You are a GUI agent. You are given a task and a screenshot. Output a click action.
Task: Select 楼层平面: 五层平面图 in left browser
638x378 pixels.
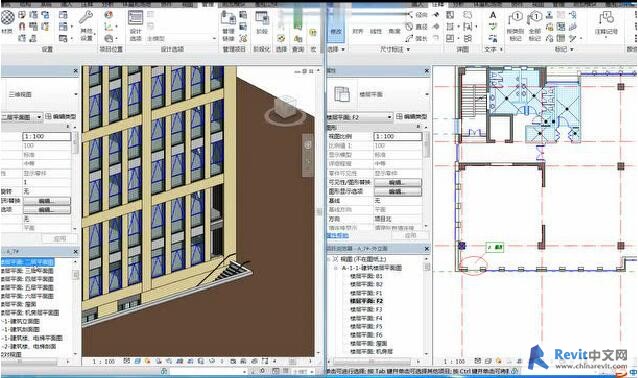(28, 288)
